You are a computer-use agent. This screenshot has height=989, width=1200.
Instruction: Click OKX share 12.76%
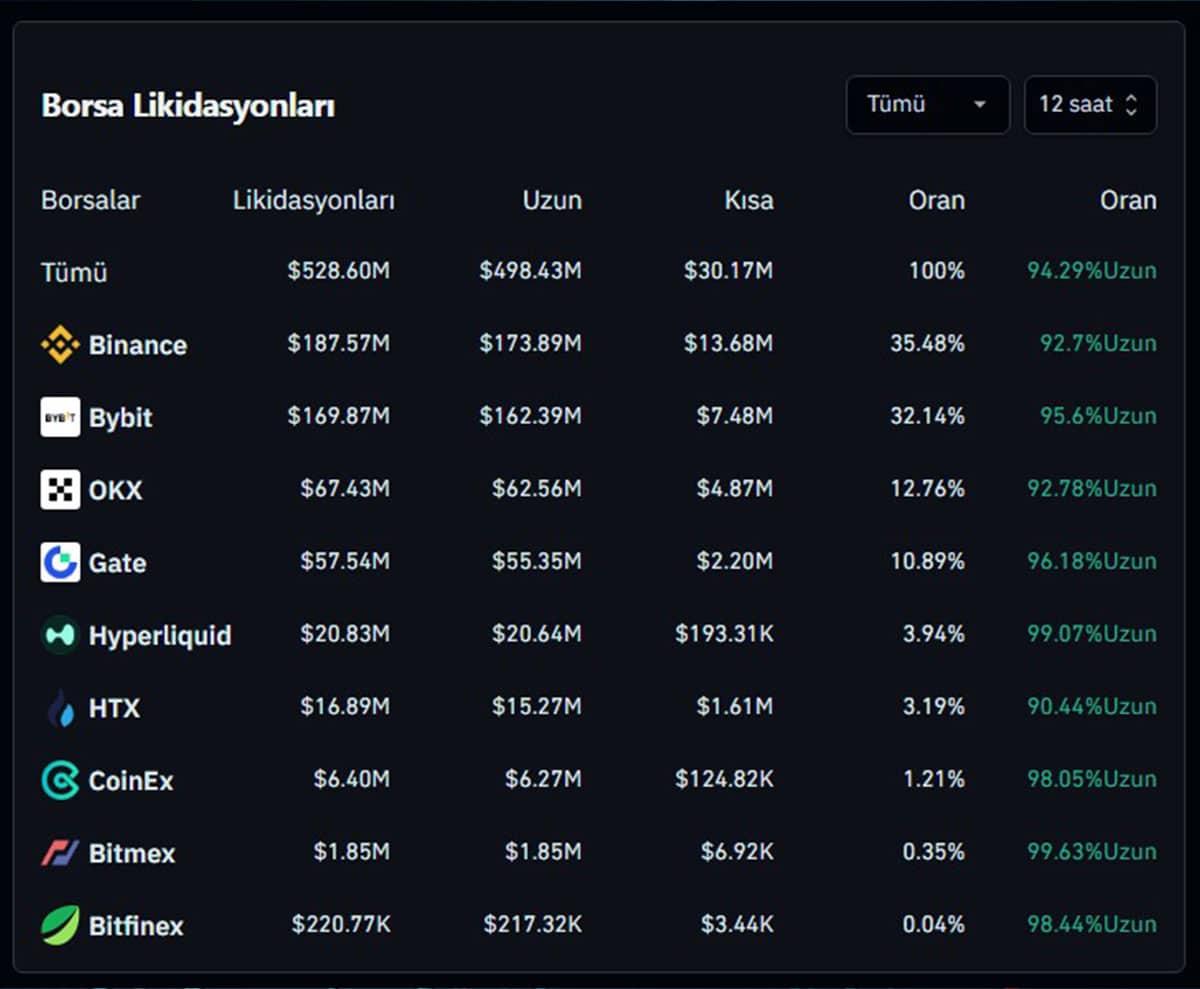click(x=928, y=489)
